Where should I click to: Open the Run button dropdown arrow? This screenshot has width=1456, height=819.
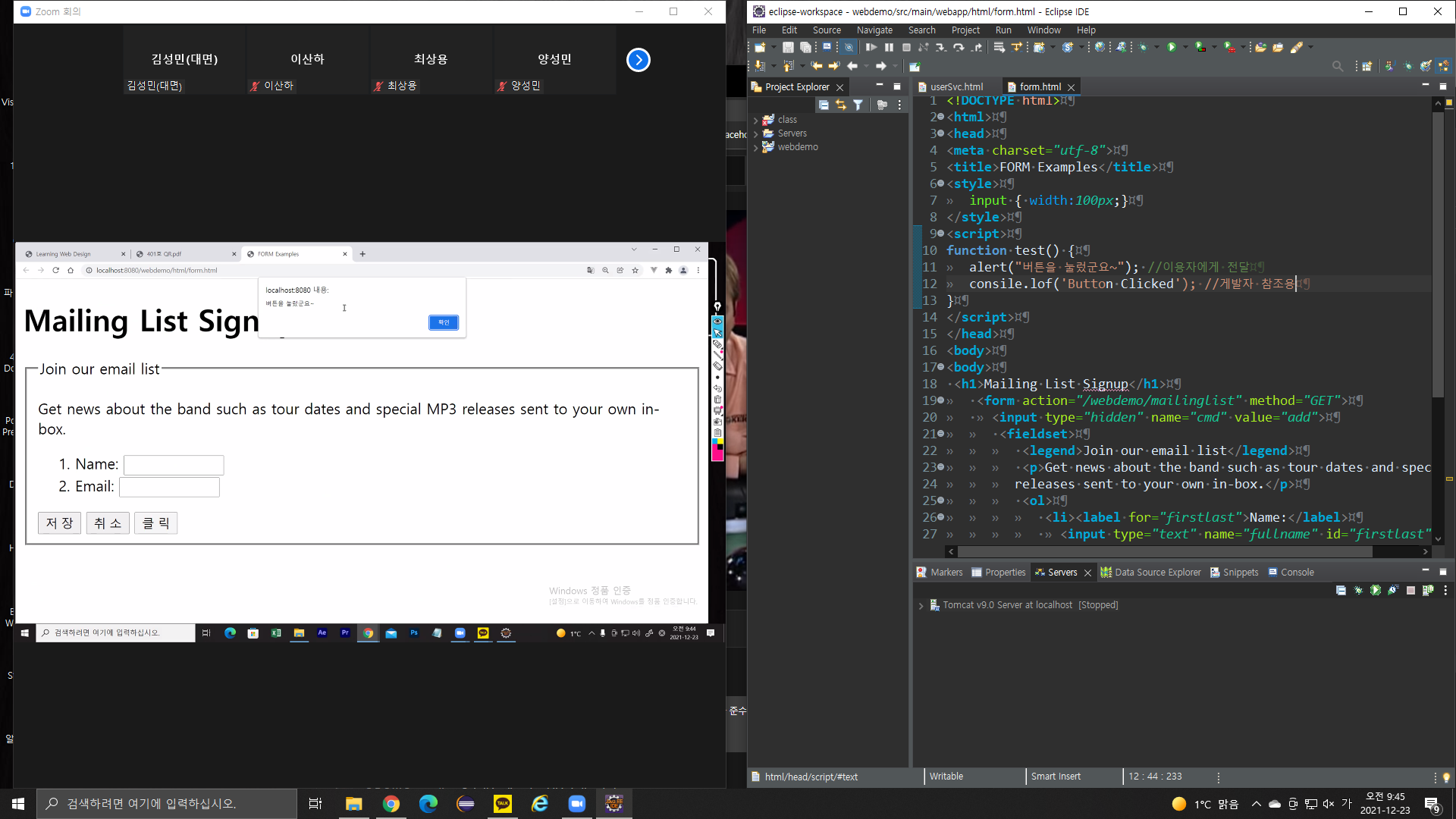(1185, 47)
